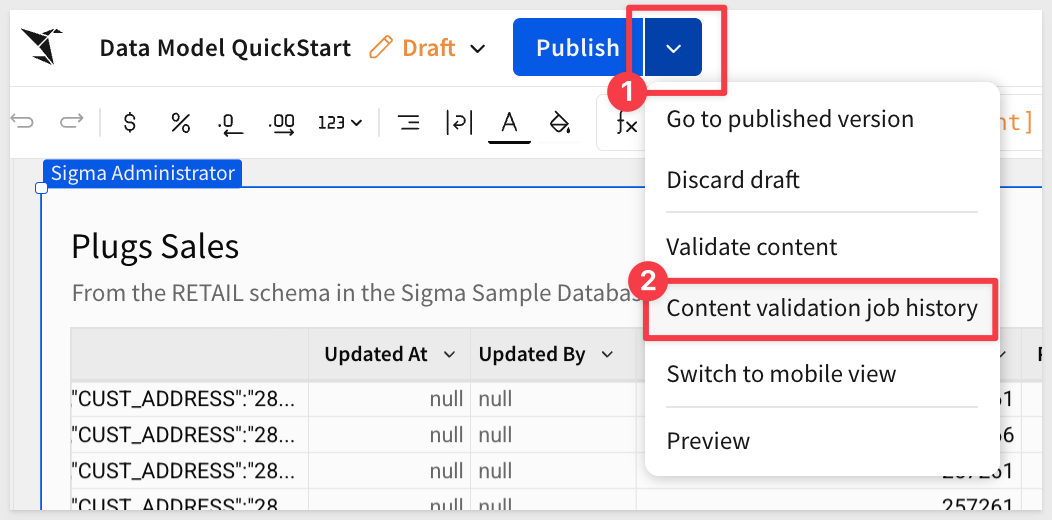Click the arrow beside Publish button

(x=673, y=48)
